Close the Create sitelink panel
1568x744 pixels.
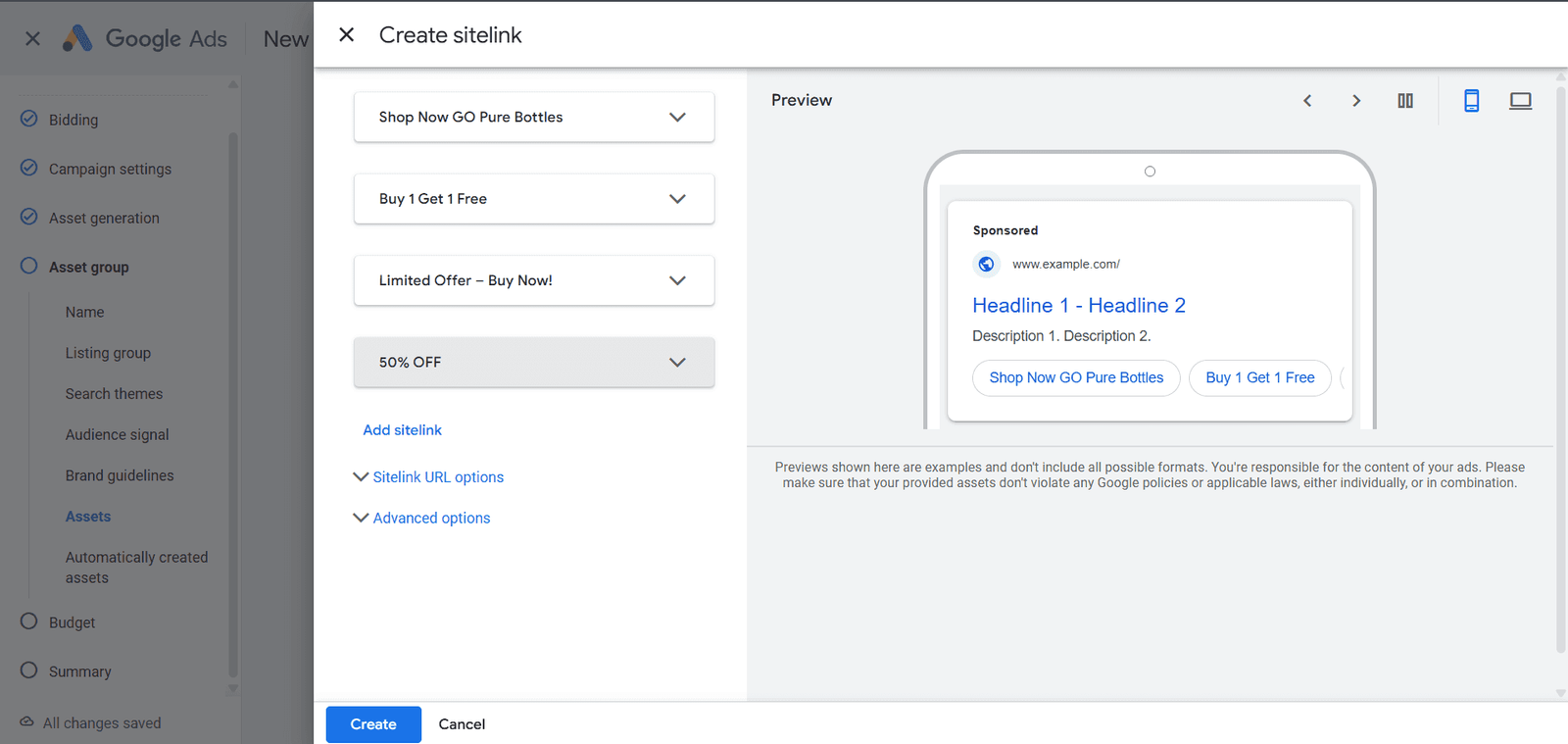tap(346, 35)
